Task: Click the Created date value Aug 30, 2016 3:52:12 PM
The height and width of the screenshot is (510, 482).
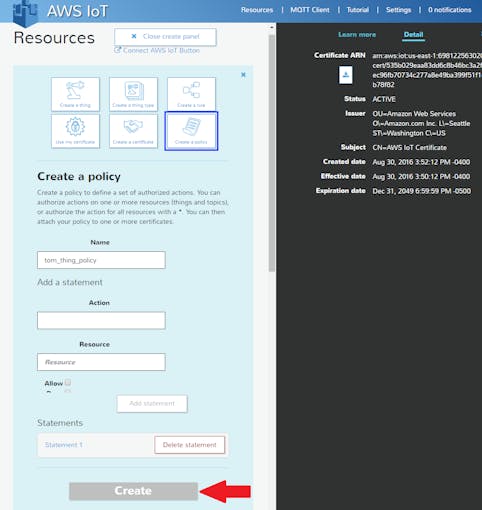Action: tap(421, 162)
